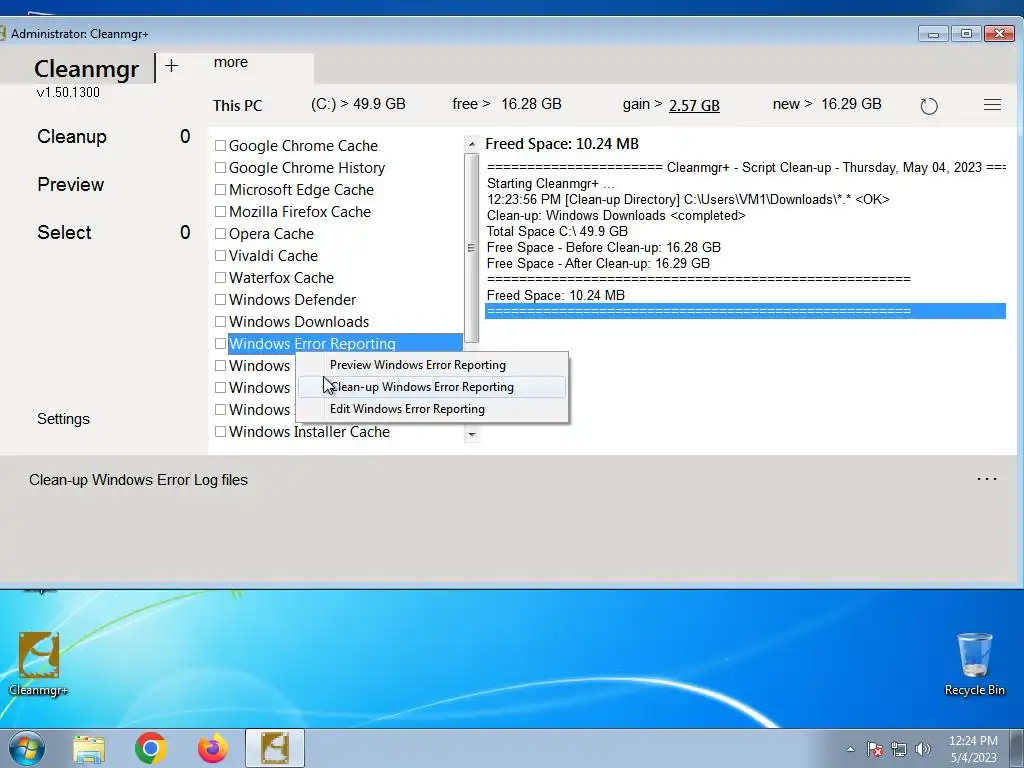
Task: Tick the Windows Installer Cache checkbox
Action: point(221,432)
